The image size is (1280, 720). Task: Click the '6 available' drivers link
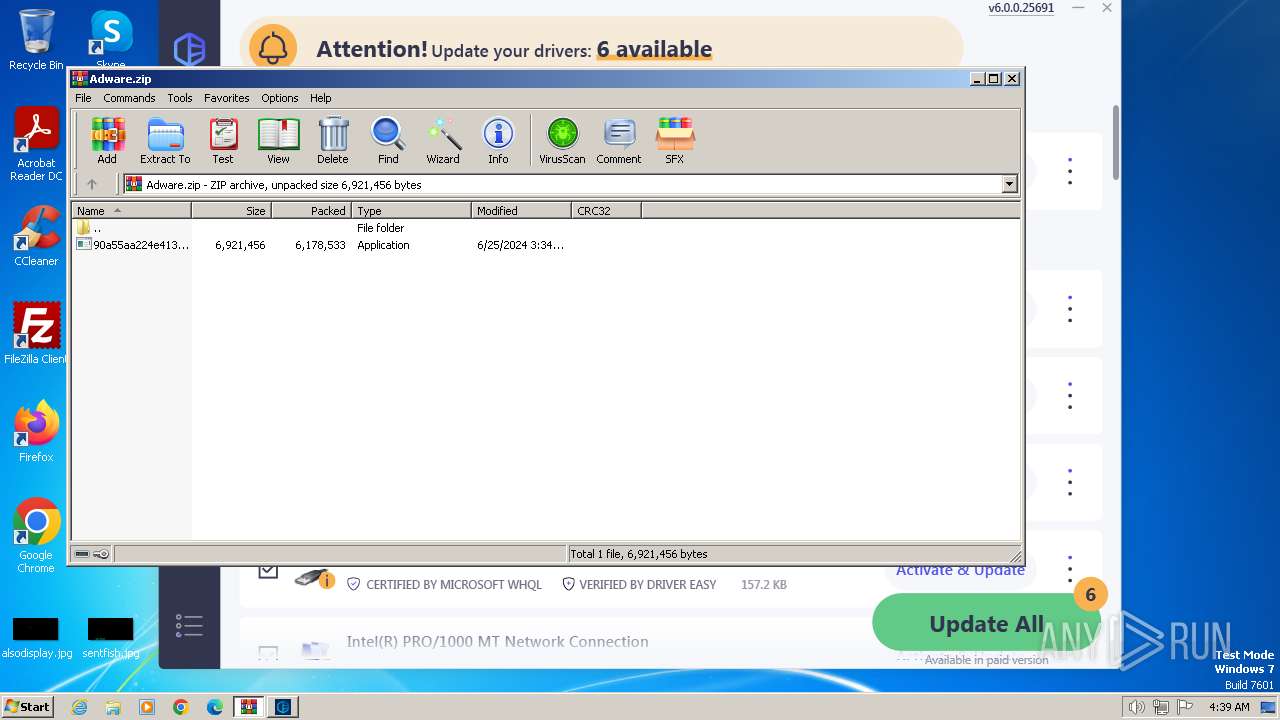click(654, 49)
